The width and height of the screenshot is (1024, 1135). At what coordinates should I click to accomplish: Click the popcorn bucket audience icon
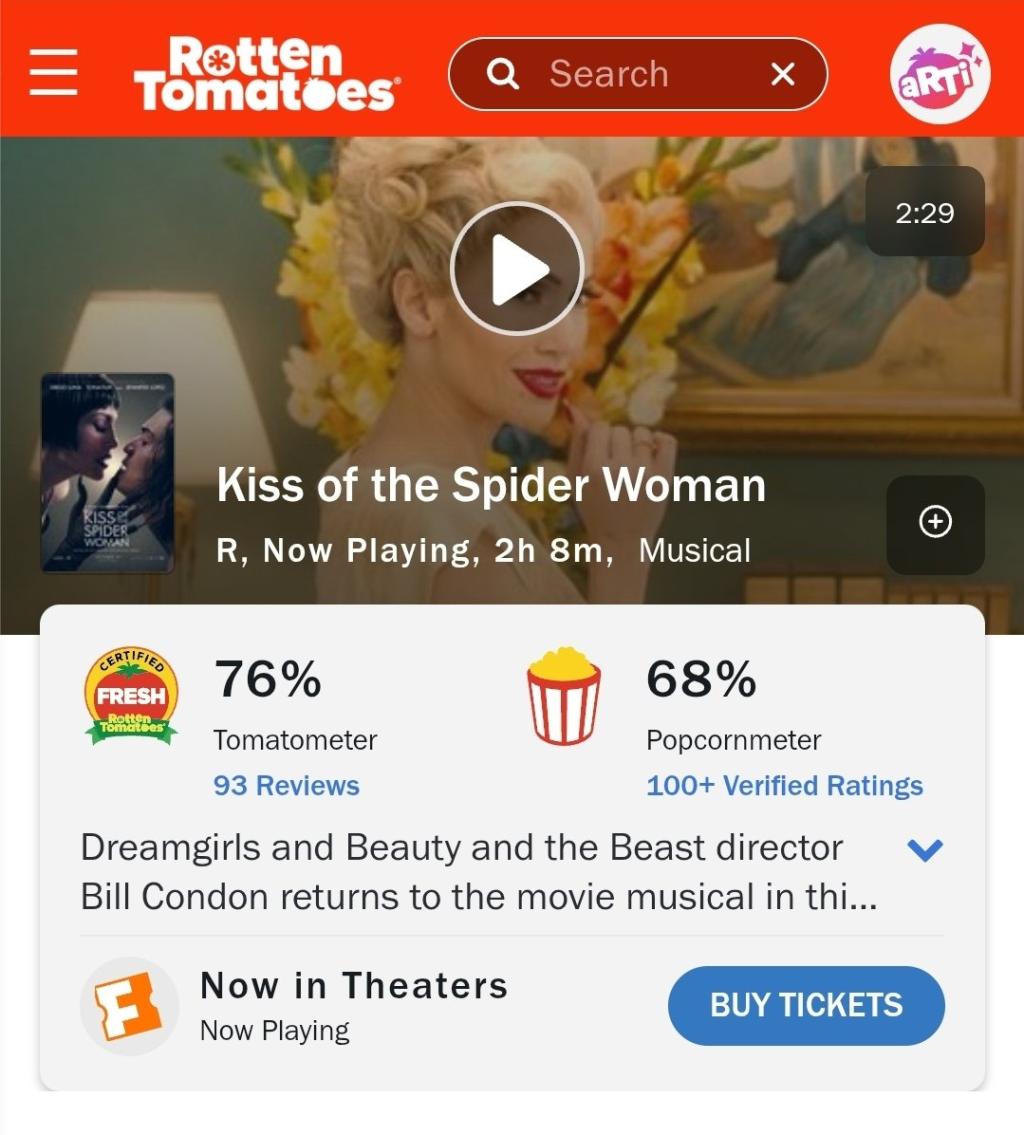pyautogui.click(x=564, y=696)
